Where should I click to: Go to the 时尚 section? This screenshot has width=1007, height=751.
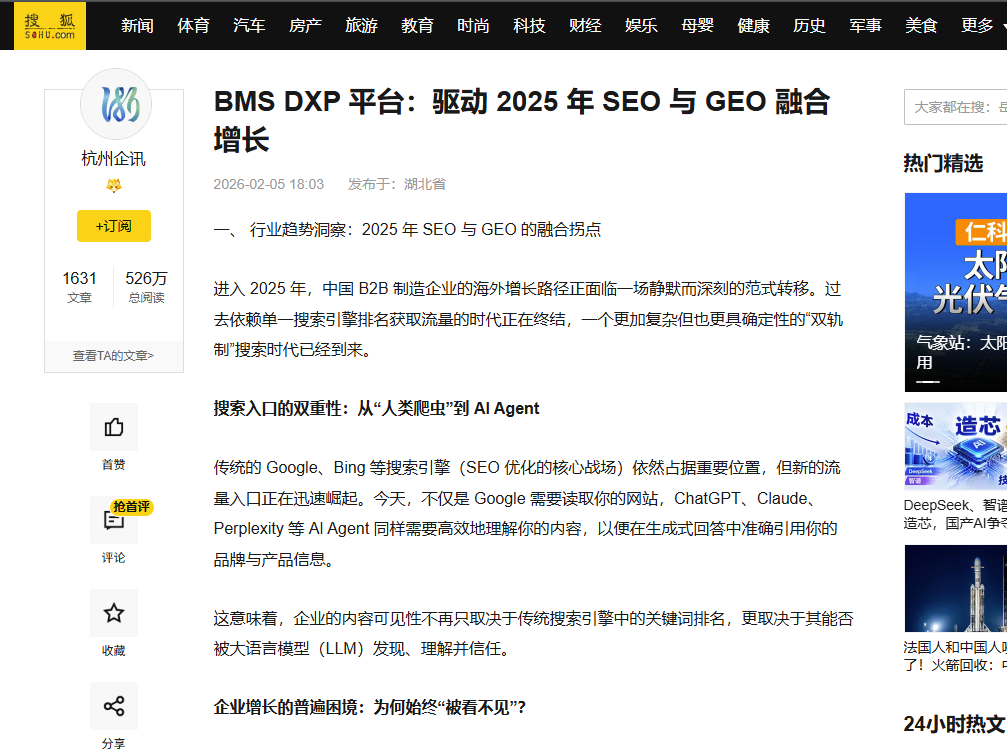[473, 26]
